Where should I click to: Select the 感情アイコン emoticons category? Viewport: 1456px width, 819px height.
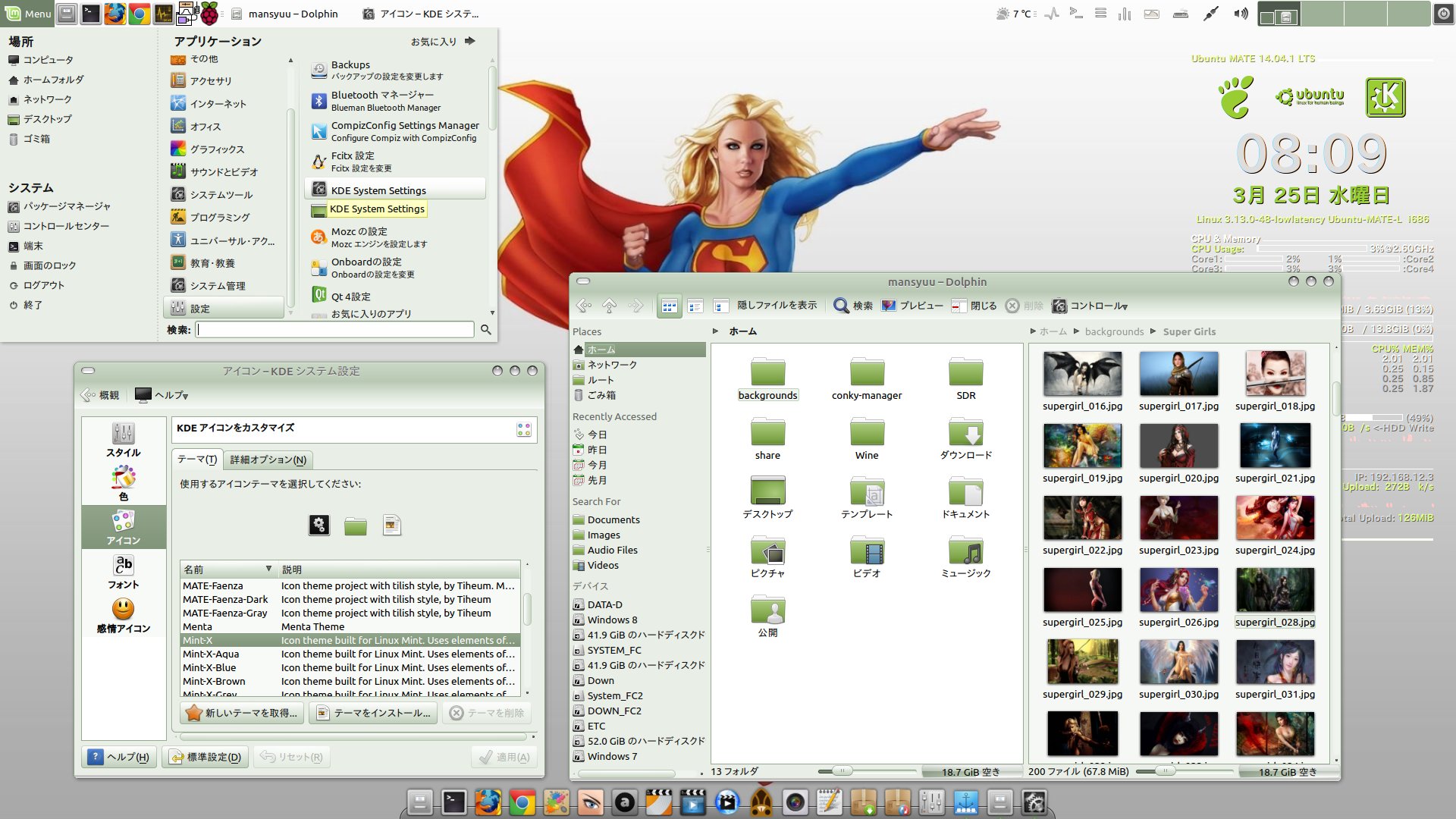coord(123,615)
